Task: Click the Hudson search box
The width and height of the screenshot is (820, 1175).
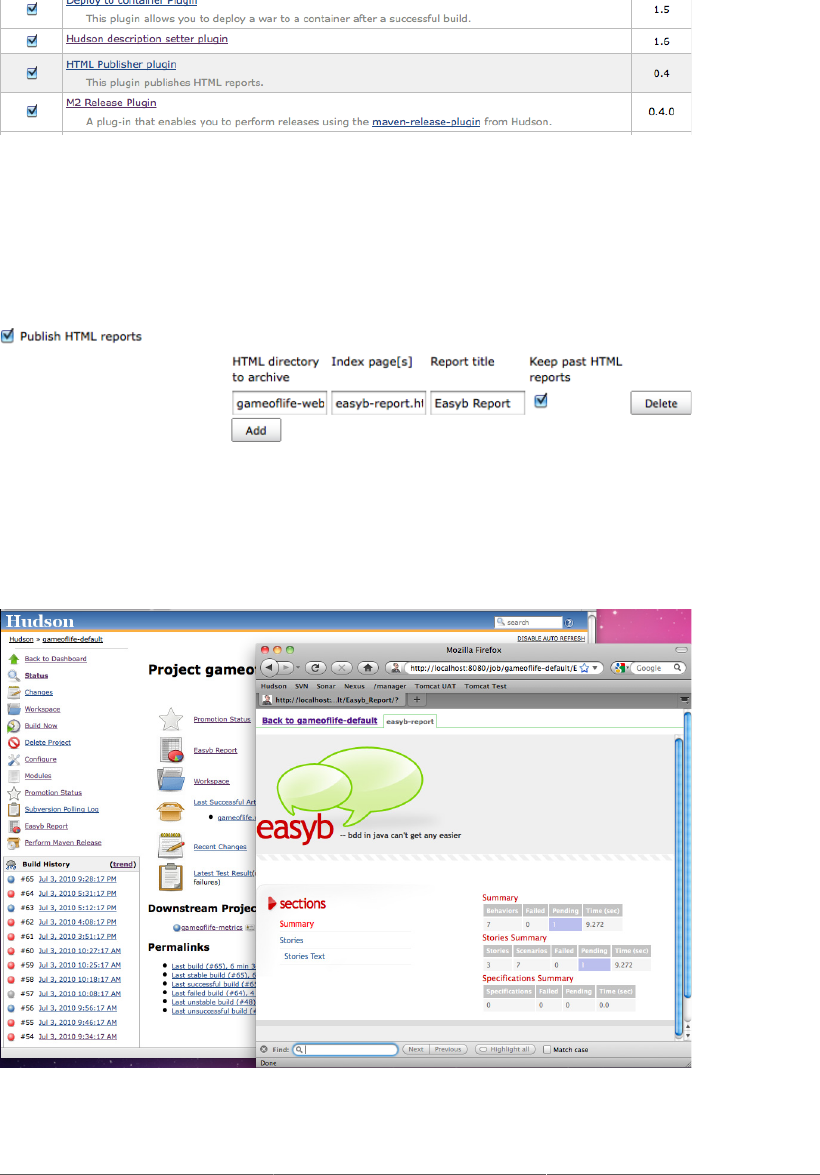Action: click(528, 622)
